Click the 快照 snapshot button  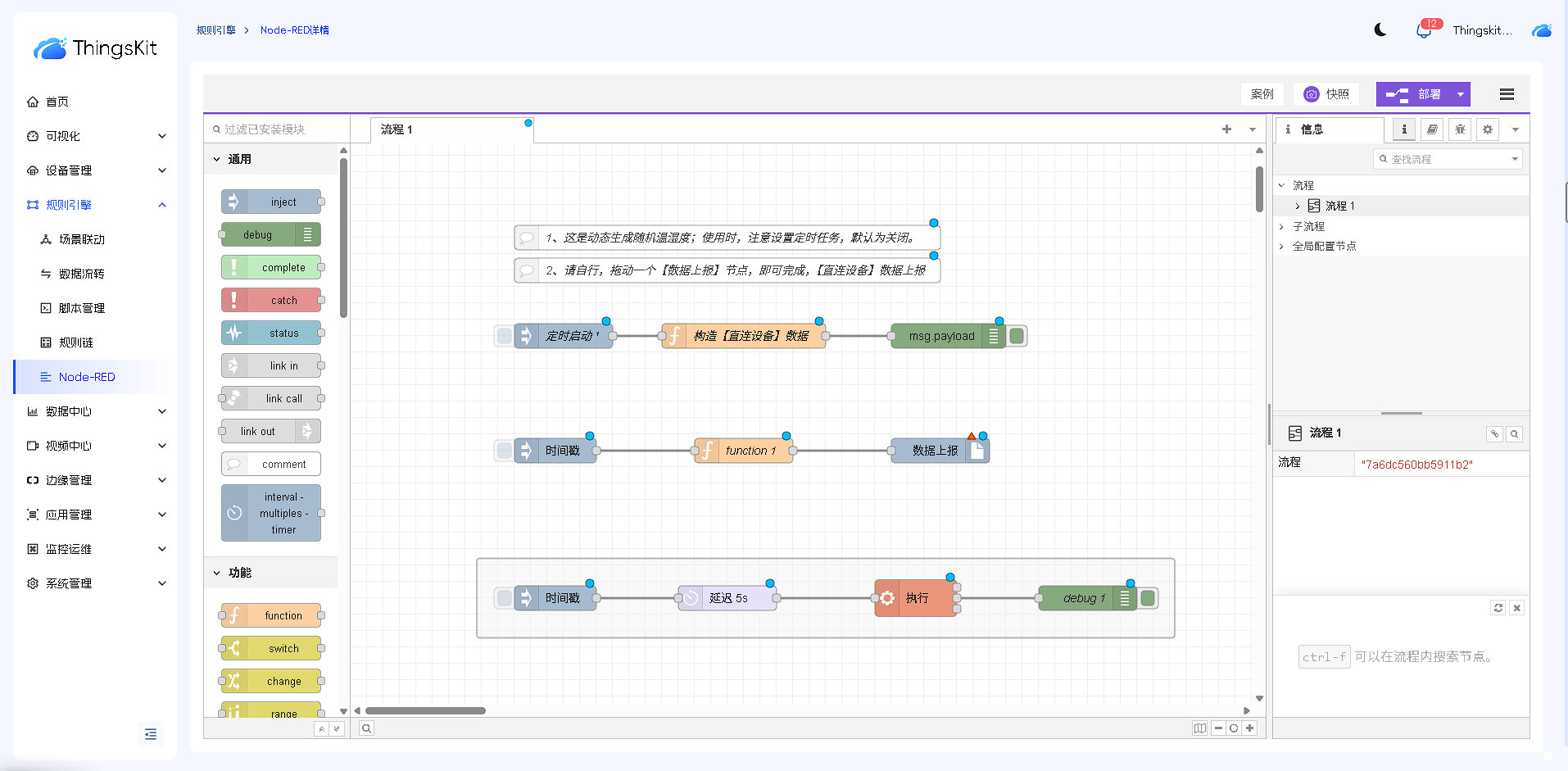coord(1326,94)
